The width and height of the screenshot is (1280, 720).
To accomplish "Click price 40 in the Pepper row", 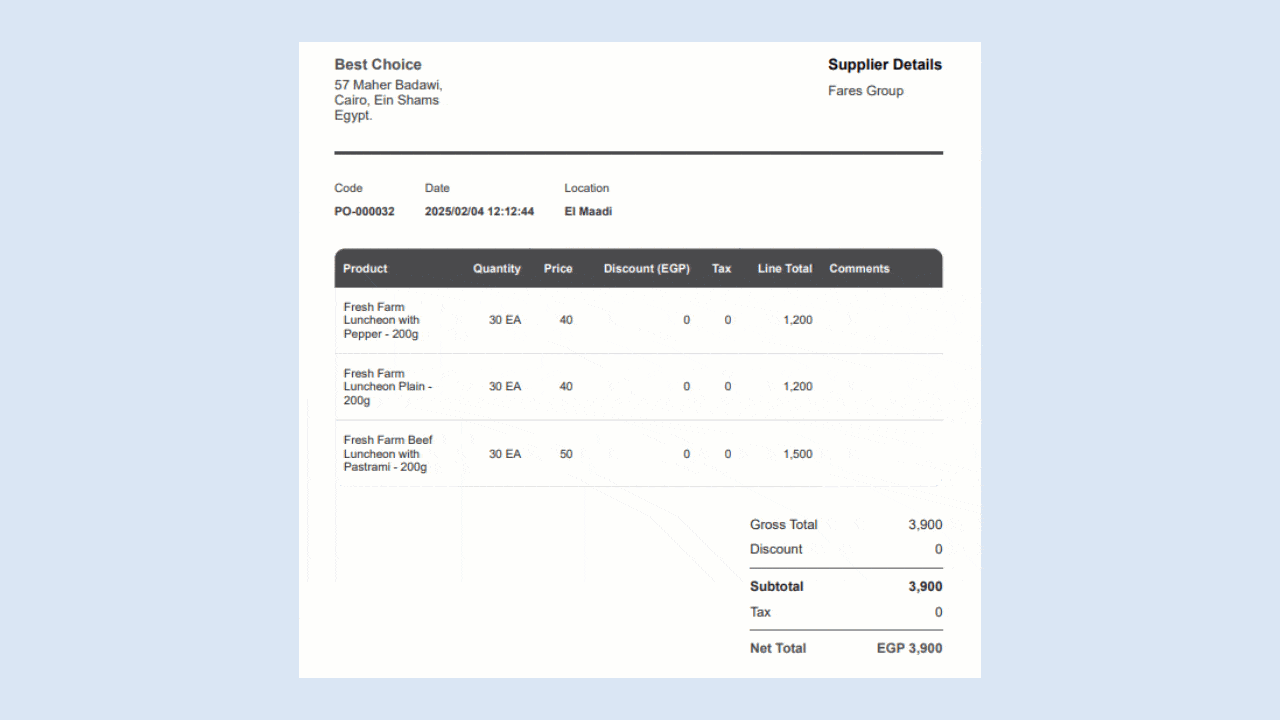I will pyautogui.click(x=566, y=320).
